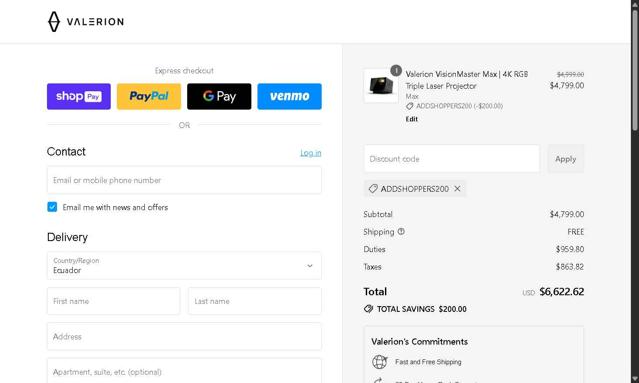Screen dimensions: 639x383
Task: Click the Subtotal value $4,799.00
Action: [566, 214]
